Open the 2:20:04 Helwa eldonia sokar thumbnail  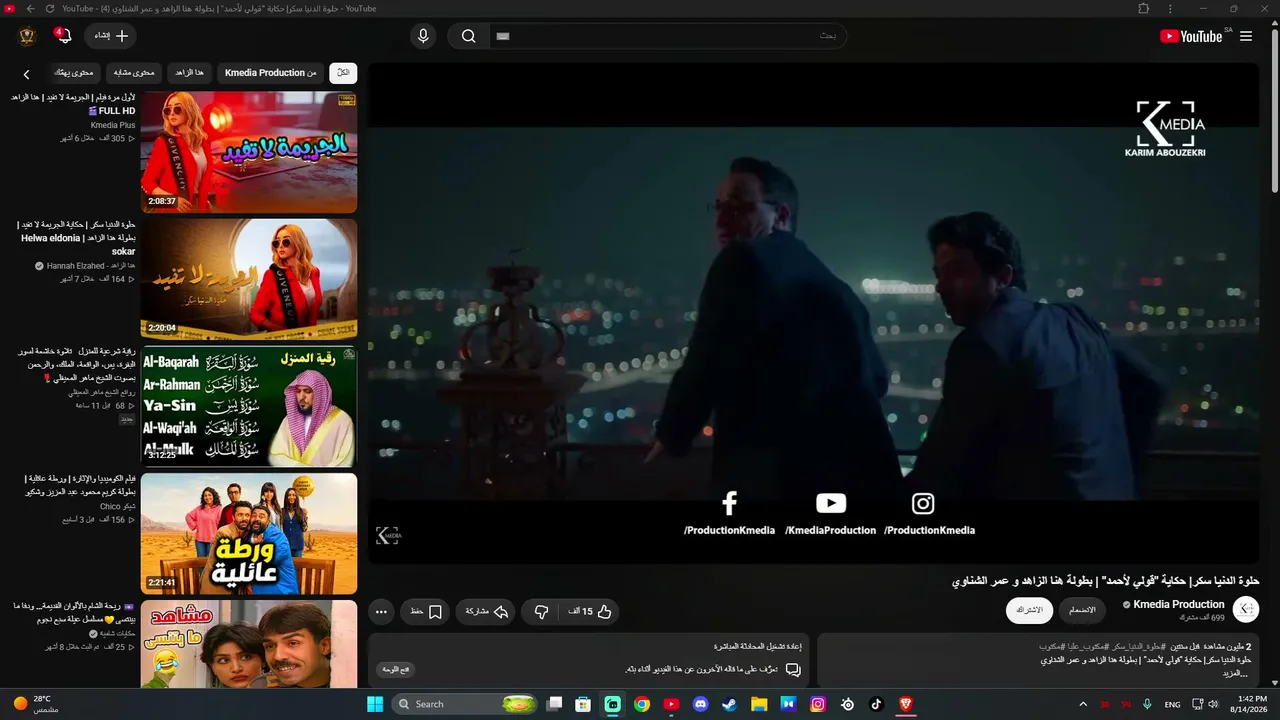[249, 279]
